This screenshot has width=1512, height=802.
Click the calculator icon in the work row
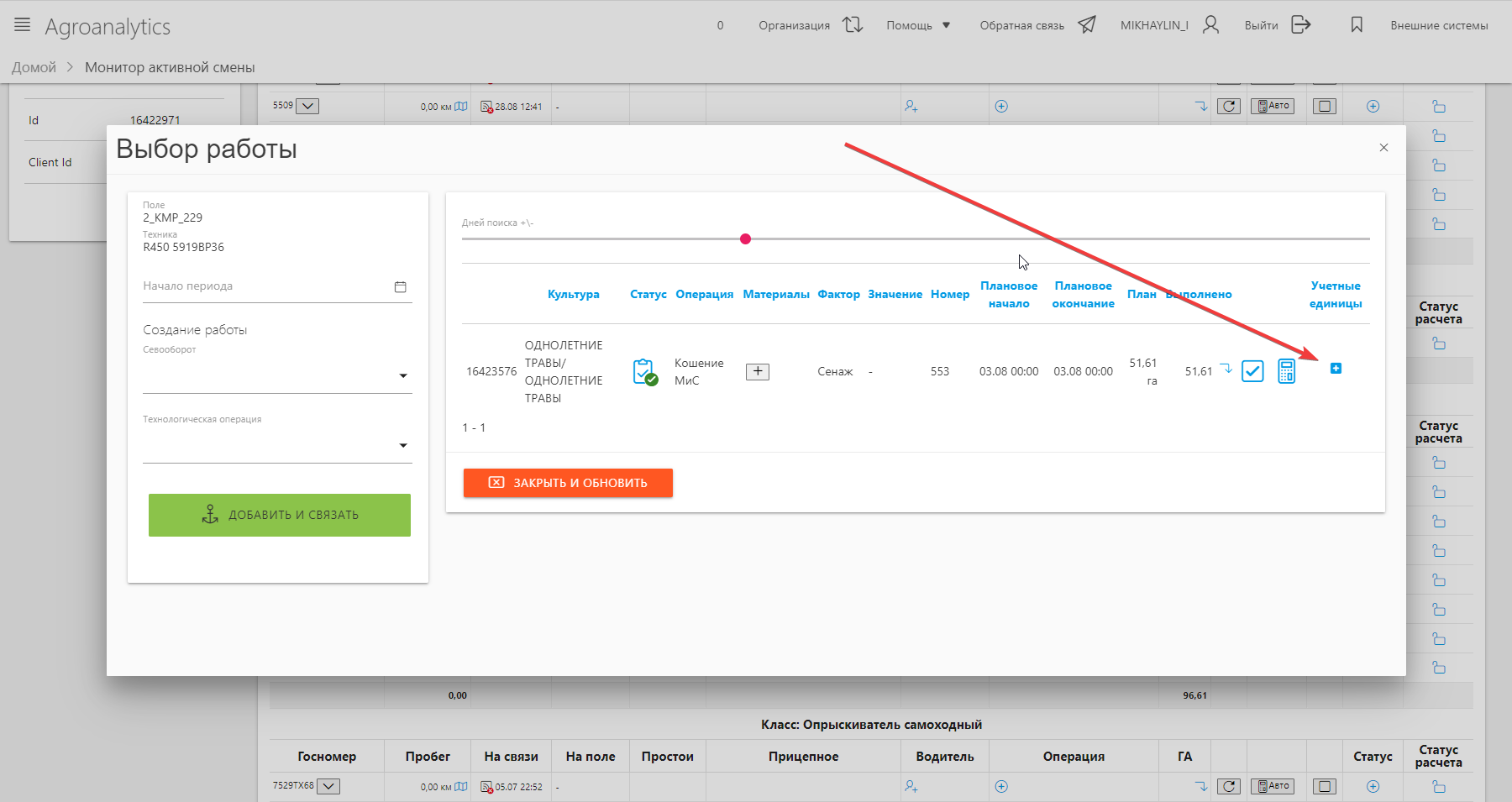coord(1286,370)
